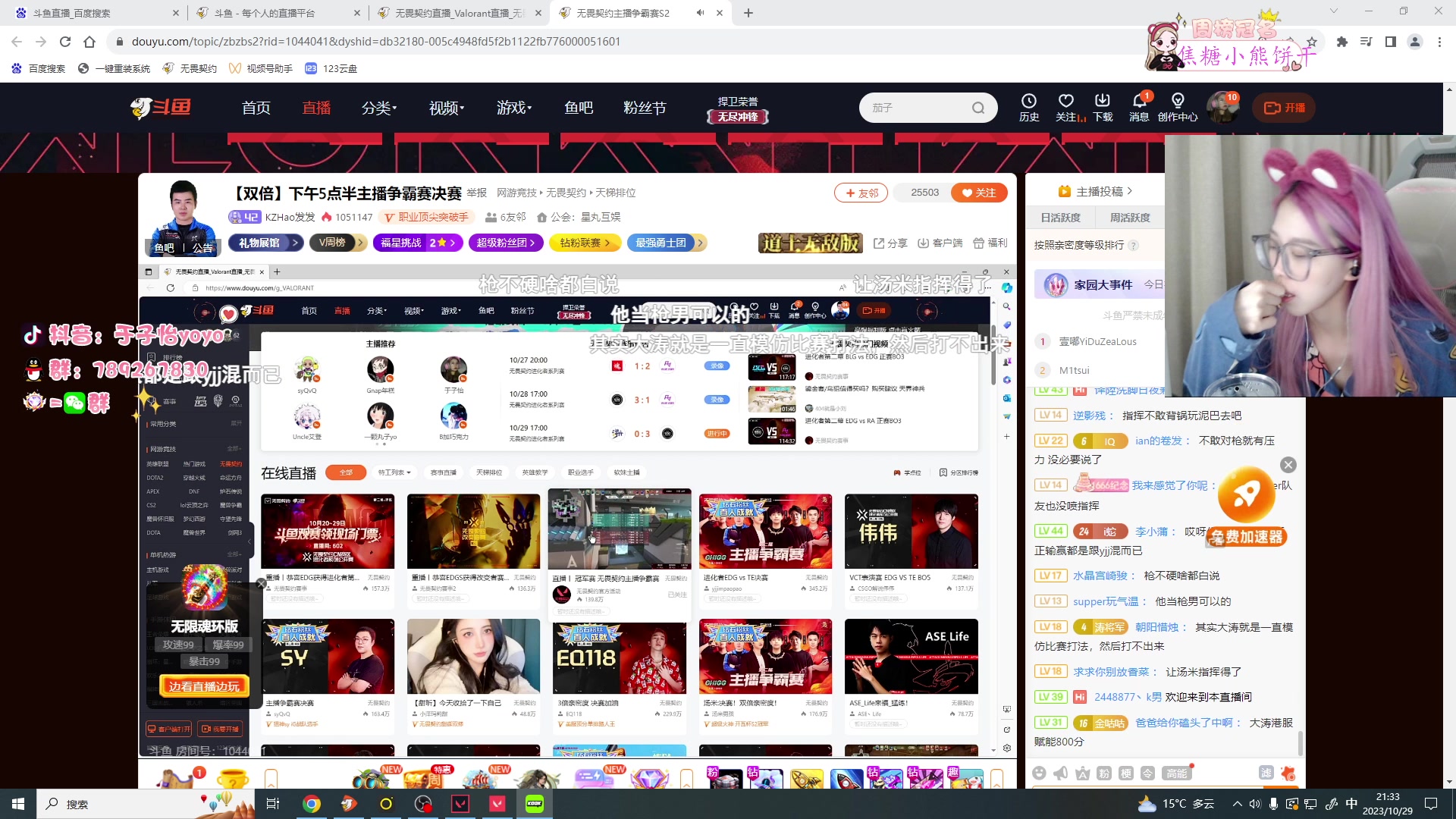Screen dimensions: 1456x819
Task: Open Chrome side panel icon
Action: 1390,42
